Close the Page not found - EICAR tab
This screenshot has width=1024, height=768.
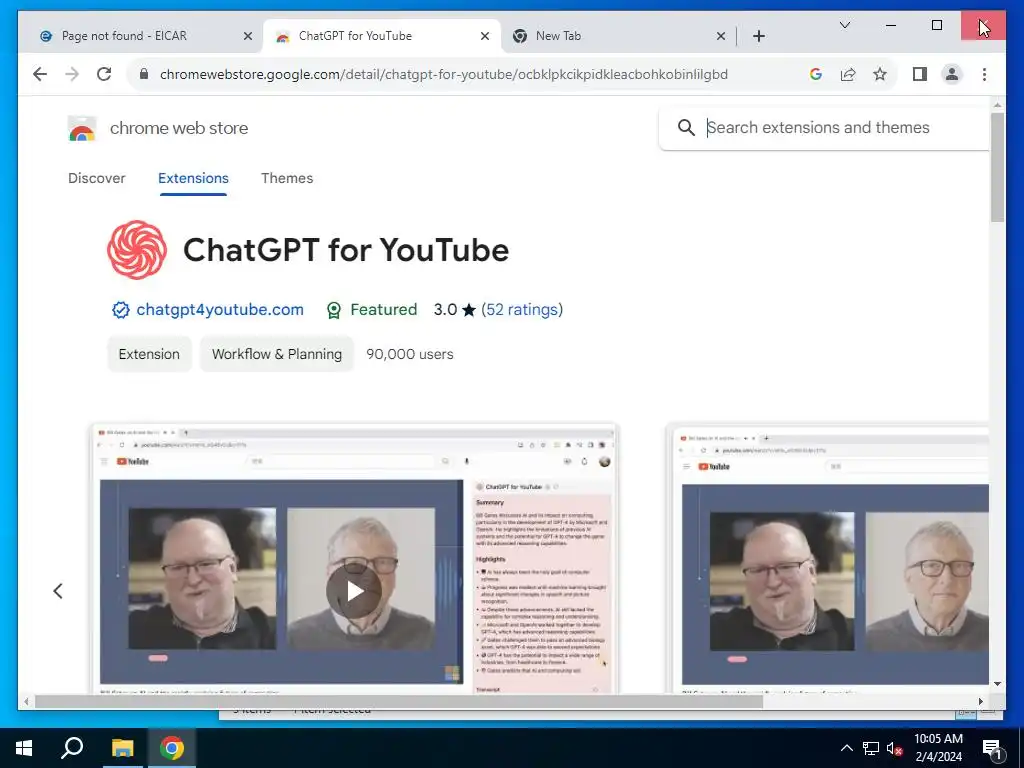pos(248,37)
